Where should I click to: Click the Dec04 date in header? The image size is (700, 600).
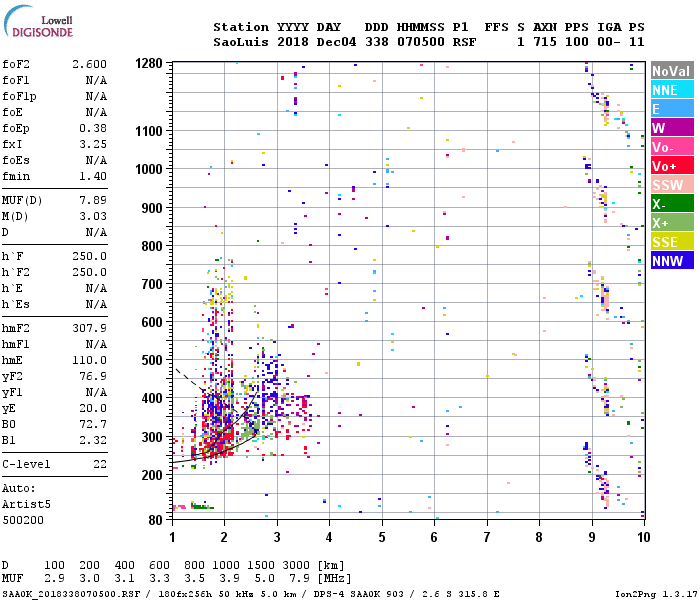pos(336,42)
